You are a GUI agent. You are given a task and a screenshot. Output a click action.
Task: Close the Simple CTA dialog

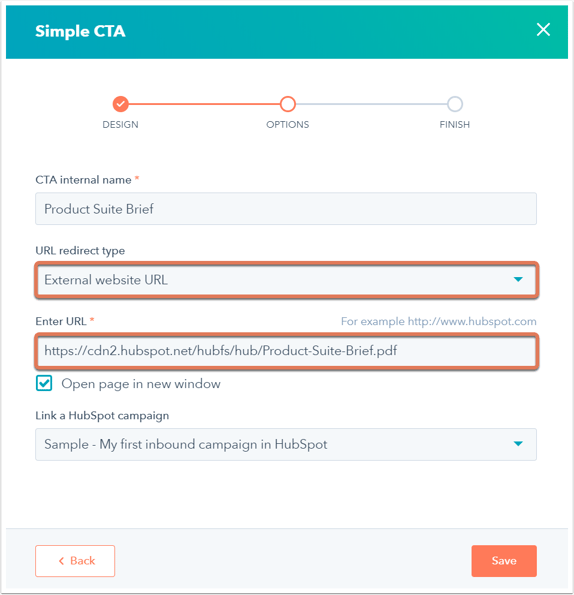click(x=543, y=29)
